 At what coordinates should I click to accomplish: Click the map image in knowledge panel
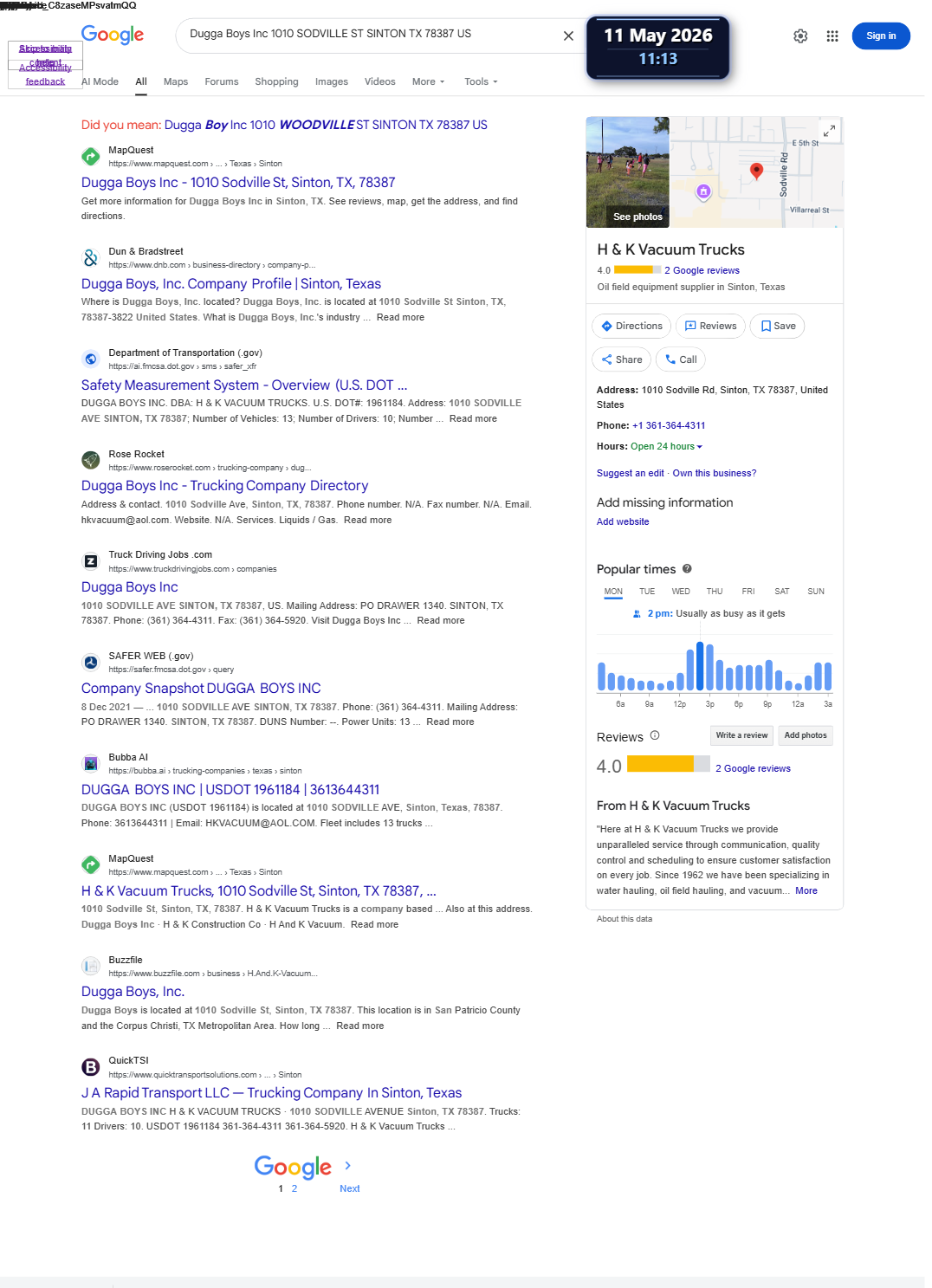[x=756, y=172]
